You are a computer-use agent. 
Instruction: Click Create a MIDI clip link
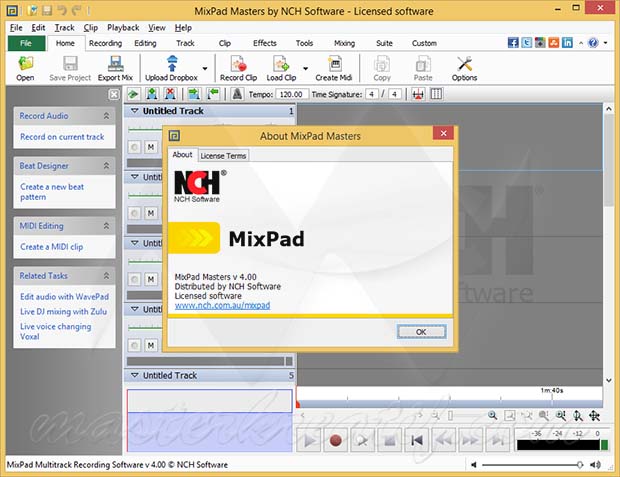51,247
